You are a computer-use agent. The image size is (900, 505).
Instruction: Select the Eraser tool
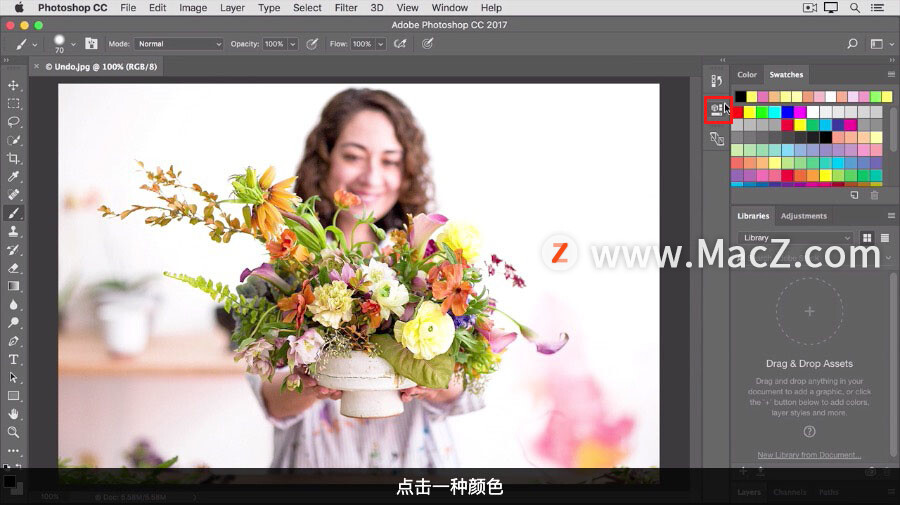click(13, 268)
